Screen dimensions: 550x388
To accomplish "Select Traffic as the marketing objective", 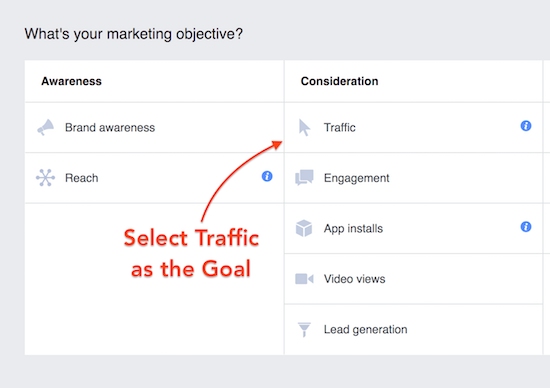I will (413, 127).
